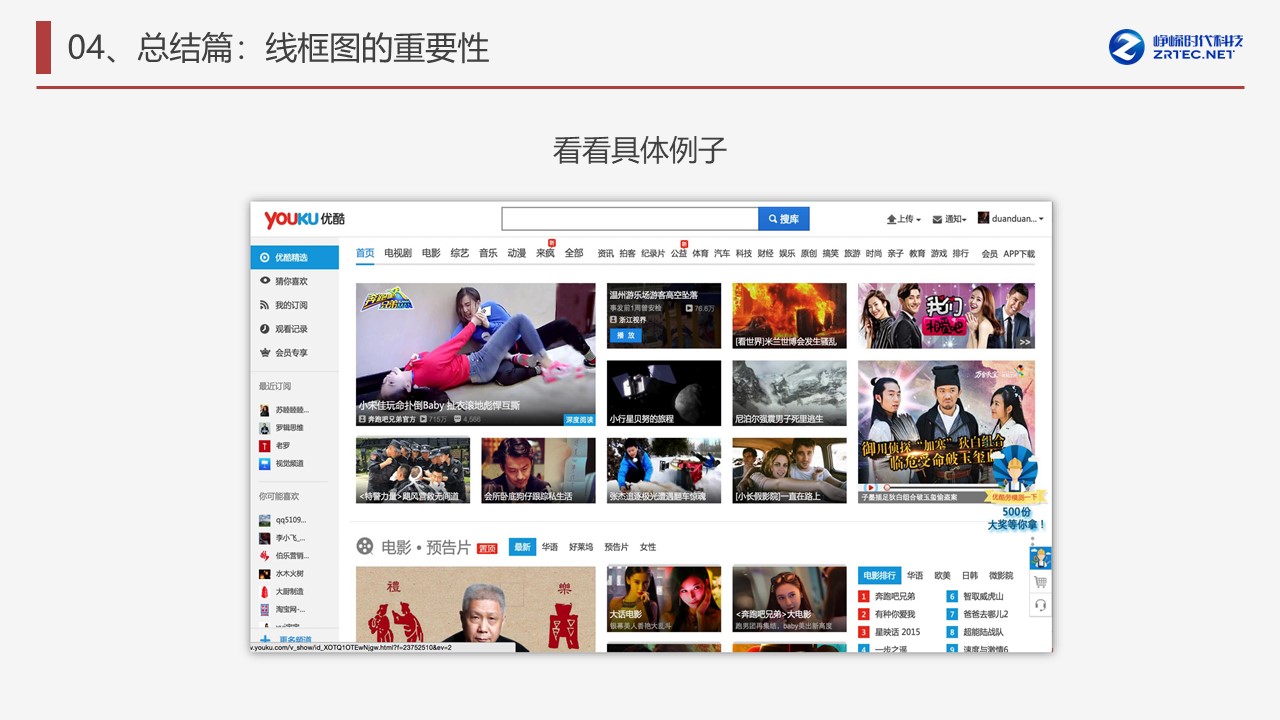The height and width of the screenshot is (720, 1280).
Task: Expand the 上传 upload dropdown
Action: coord(903,219)
